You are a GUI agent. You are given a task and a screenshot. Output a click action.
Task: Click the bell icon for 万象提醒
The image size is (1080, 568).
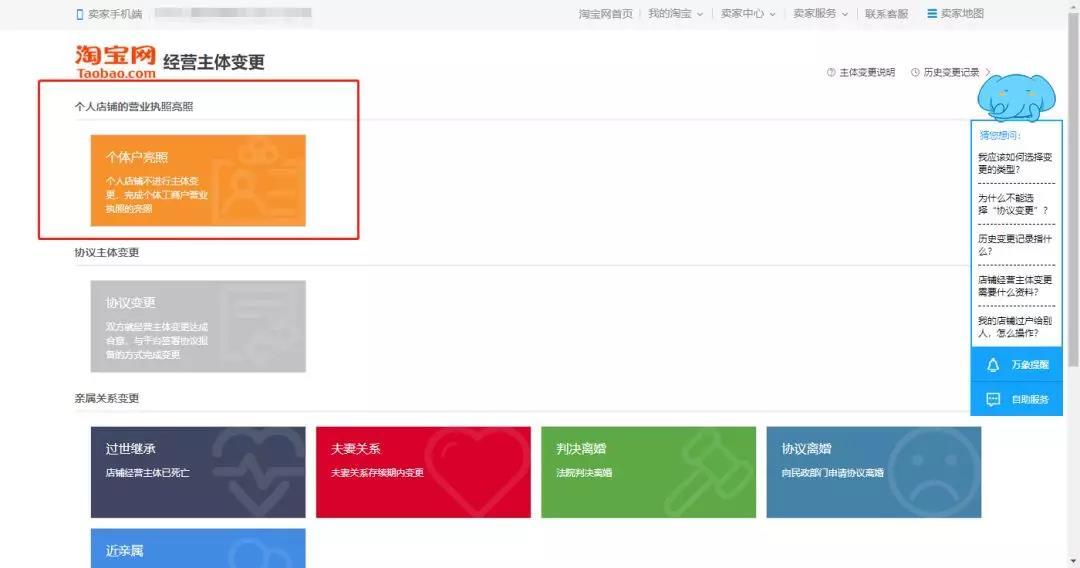(993, 365)
